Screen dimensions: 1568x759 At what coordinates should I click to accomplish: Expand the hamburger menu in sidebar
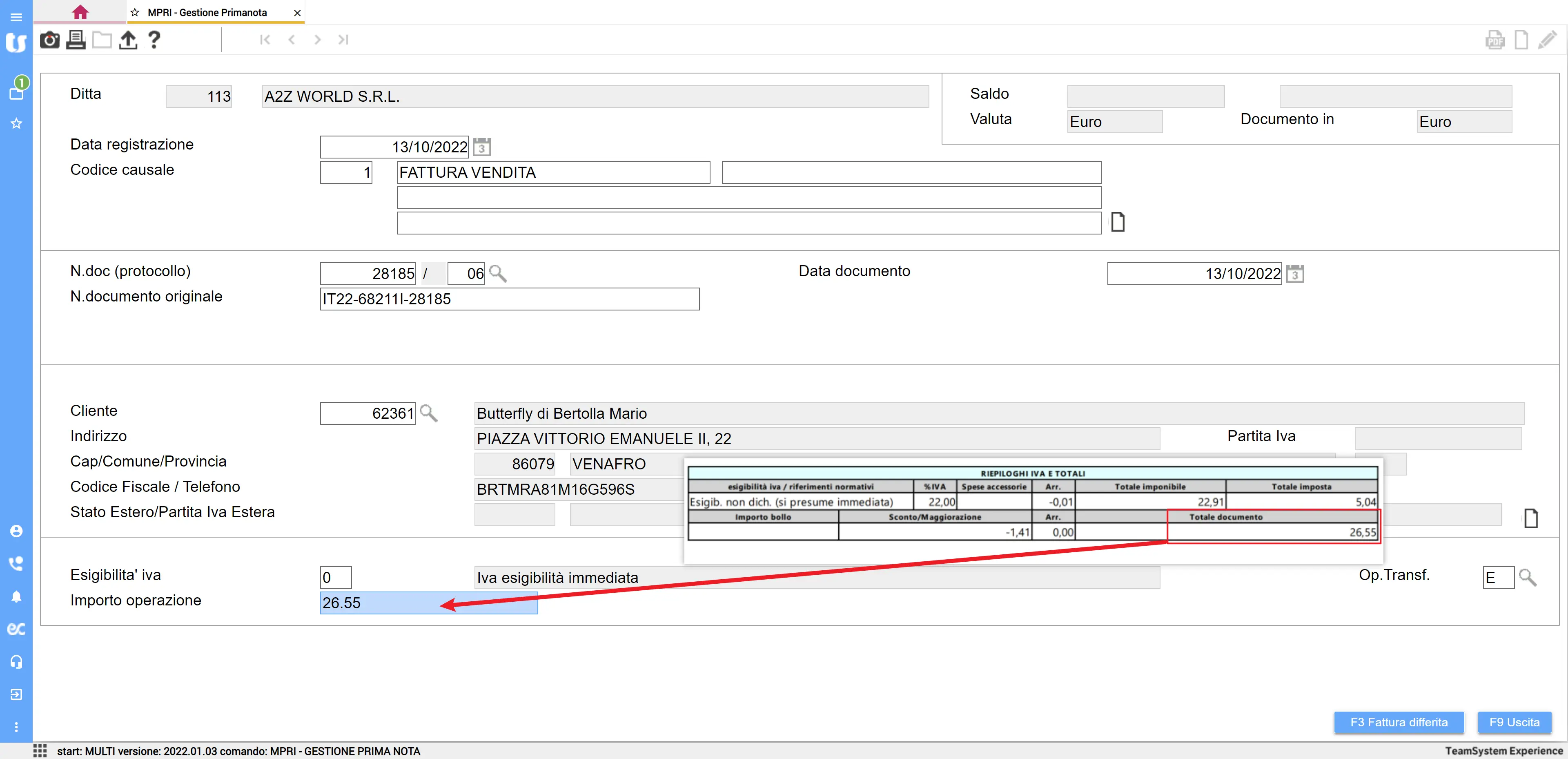tap(16, 16)
